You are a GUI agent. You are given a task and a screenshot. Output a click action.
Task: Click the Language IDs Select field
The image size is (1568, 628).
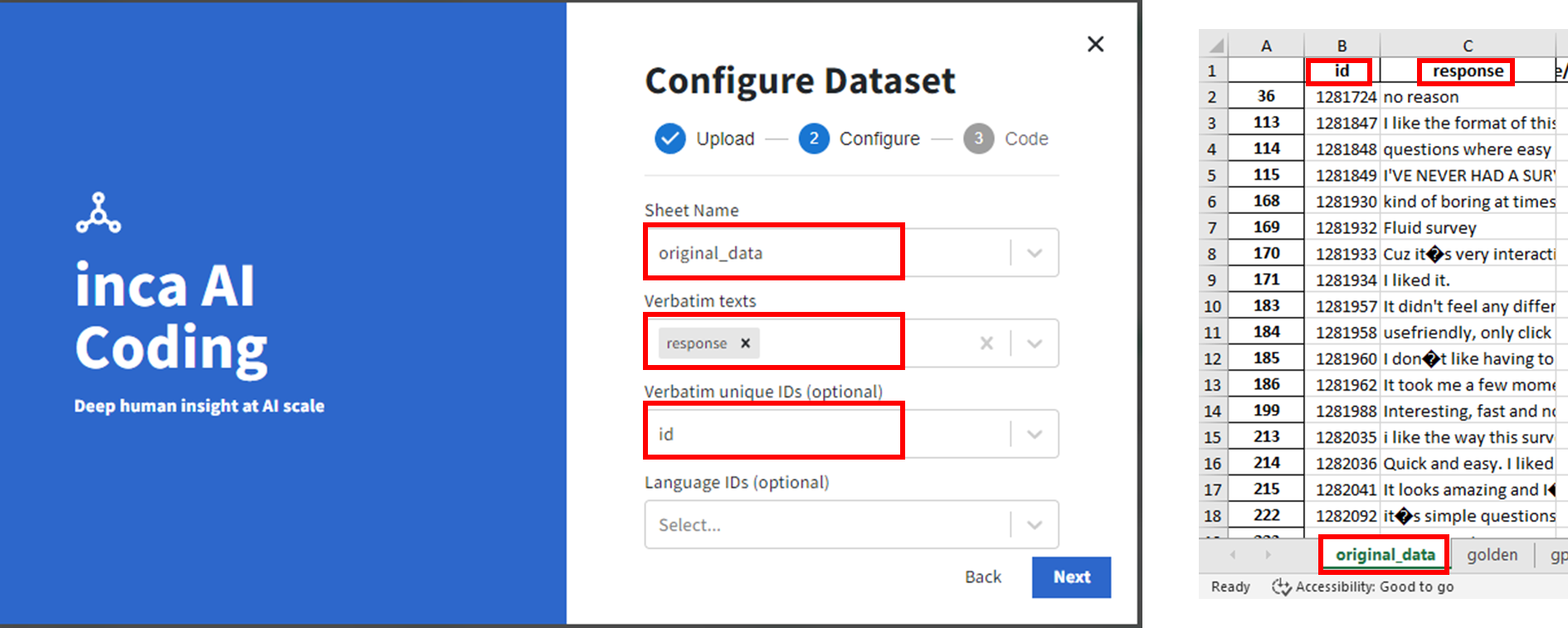tap(851, 524)
